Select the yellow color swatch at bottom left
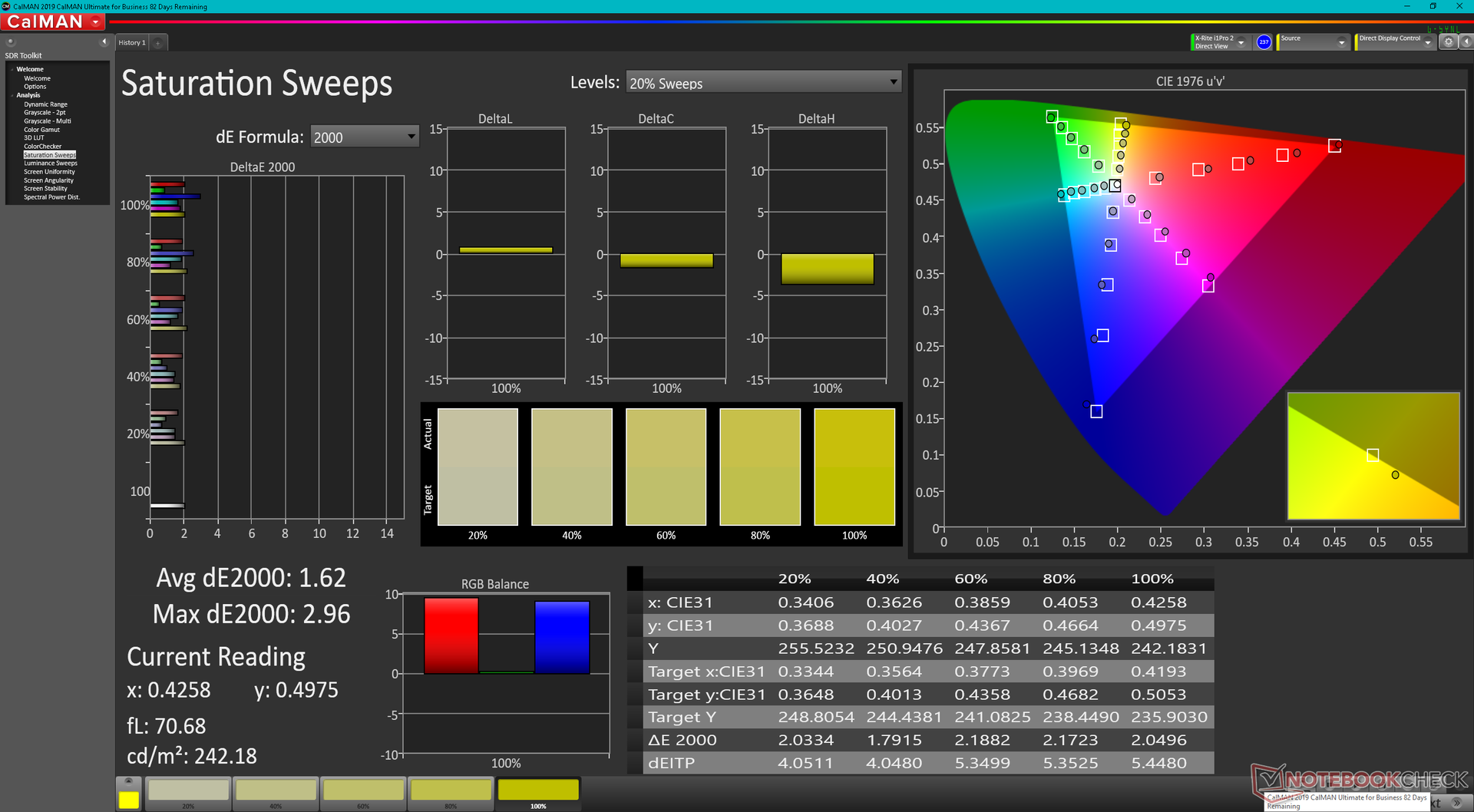The width and height of the screenshot is (1474, 812). coord(128,800)
